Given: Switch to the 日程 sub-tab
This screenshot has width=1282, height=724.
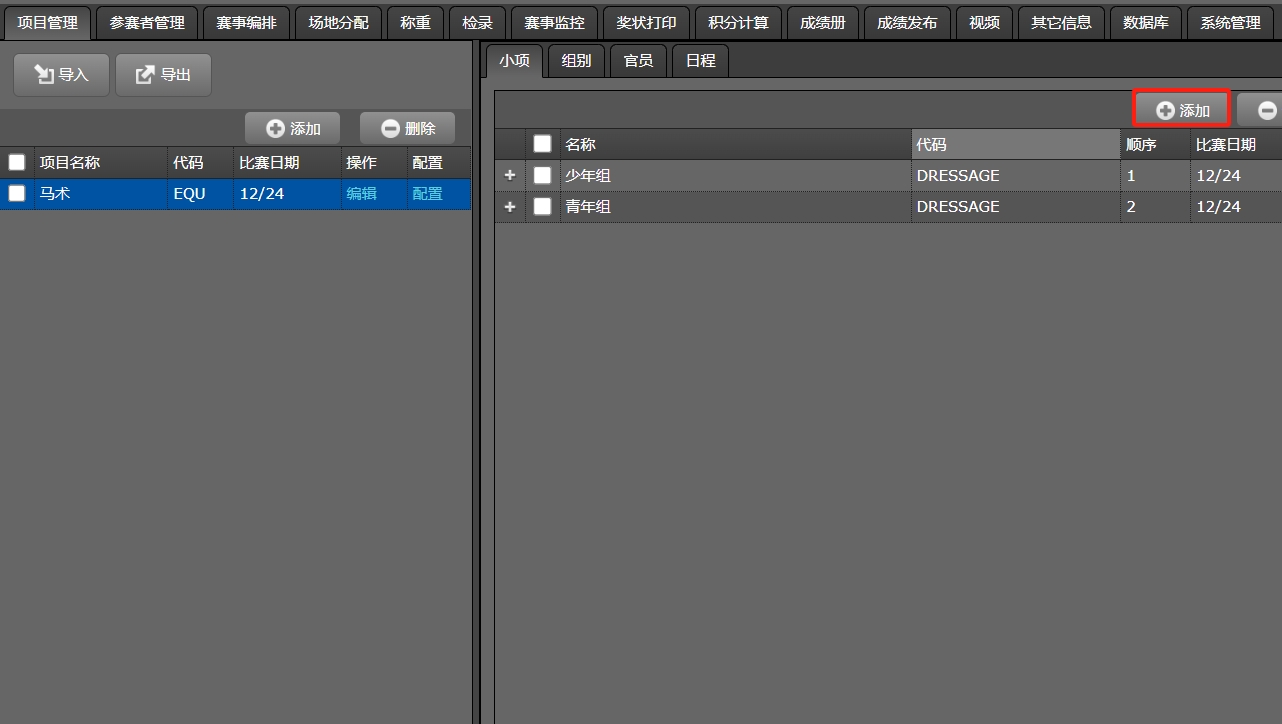Looking at the screenshot, I should coord(700,61).
